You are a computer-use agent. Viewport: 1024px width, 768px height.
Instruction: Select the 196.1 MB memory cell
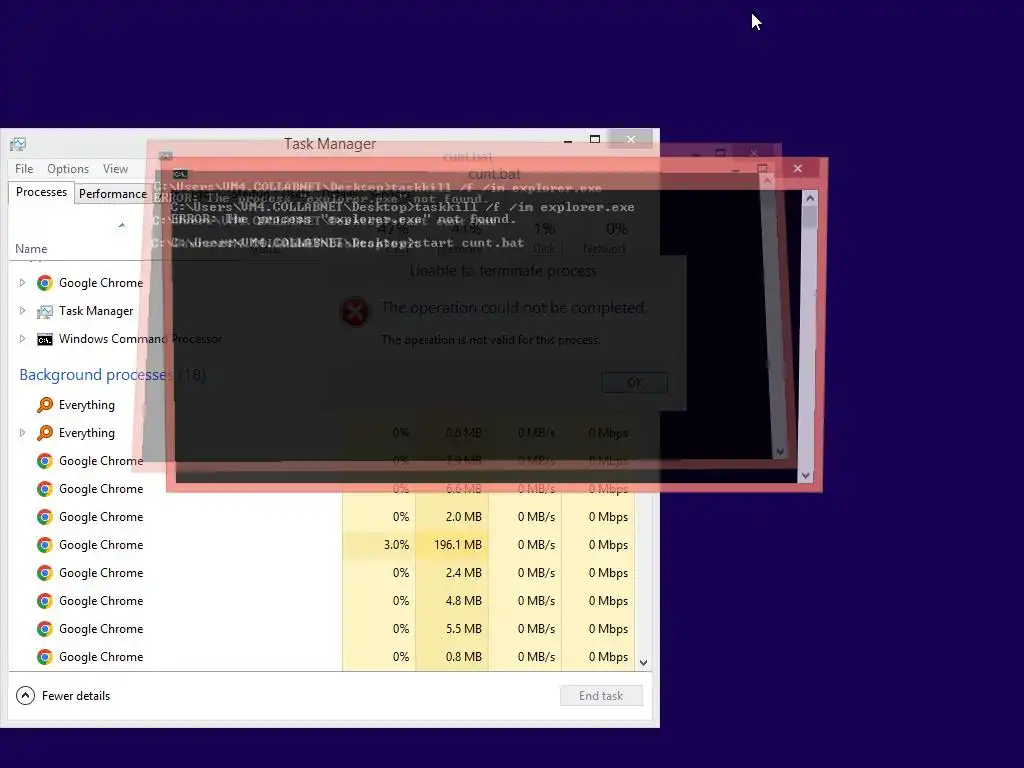[x=452, y=545]
